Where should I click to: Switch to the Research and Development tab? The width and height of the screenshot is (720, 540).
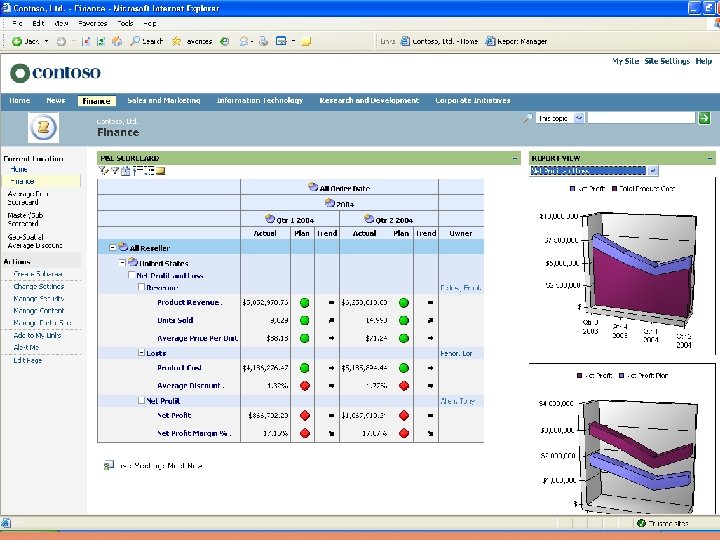pos(369,100)
